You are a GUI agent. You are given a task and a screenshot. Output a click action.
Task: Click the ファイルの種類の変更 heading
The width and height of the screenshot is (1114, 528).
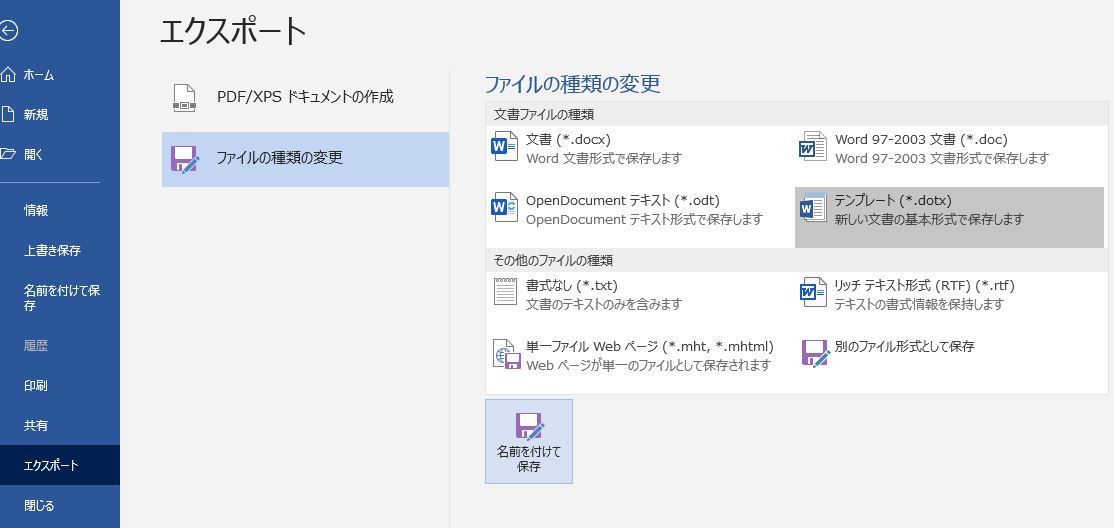pyautogui.click(x=573, y=84)
